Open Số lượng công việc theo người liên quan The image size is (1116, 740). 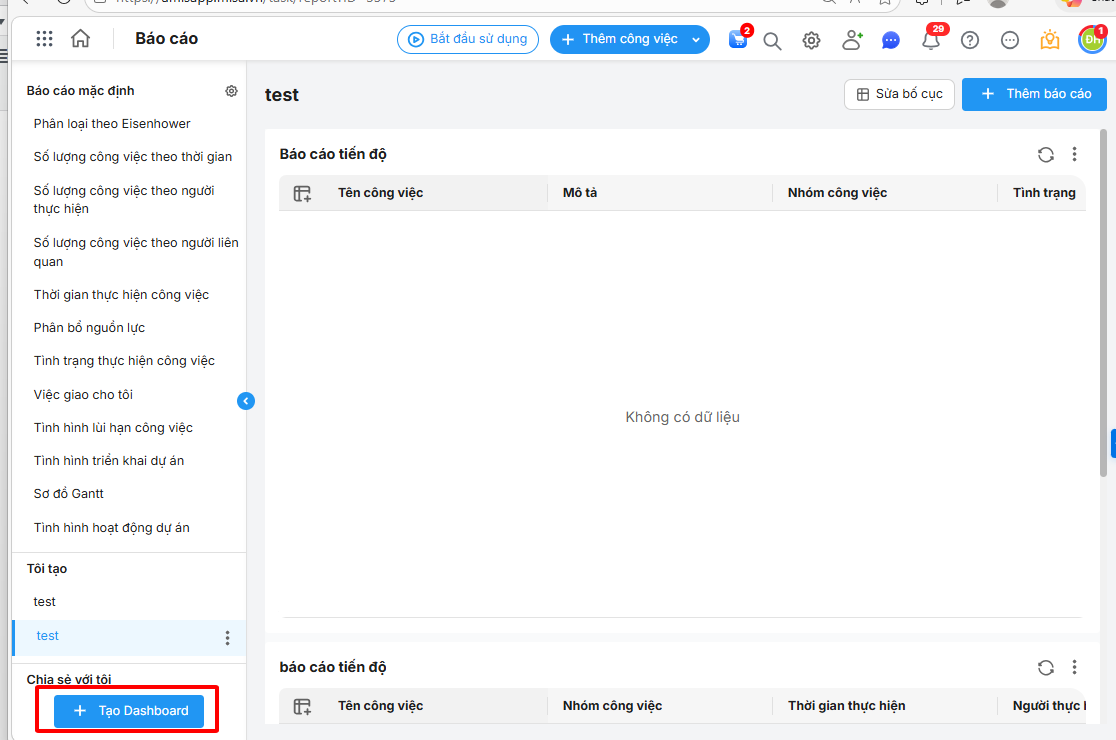click(136, 252)
